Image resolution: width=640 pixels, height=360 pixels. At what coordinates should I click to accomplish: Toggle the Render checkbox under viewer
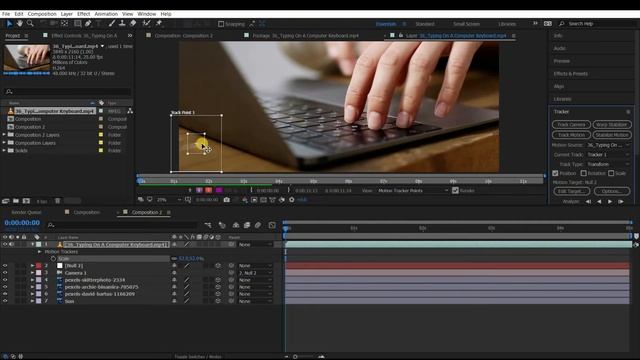point(455,191)
